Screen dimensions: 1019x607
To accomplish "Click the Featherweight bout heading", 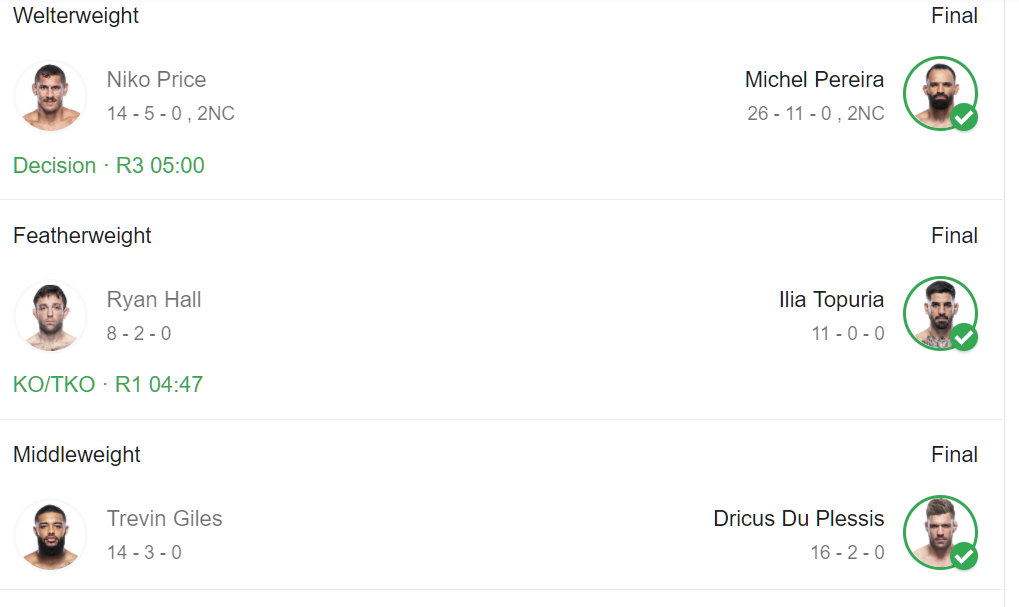I will pos(82,236).
